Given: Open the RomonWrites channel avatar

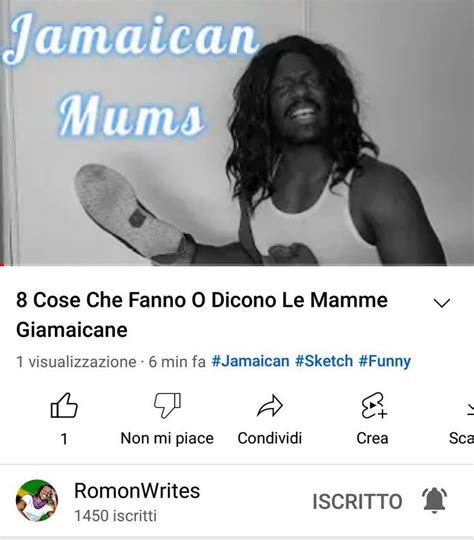Looking at the screenshot, I should click(x=37, y=500).
